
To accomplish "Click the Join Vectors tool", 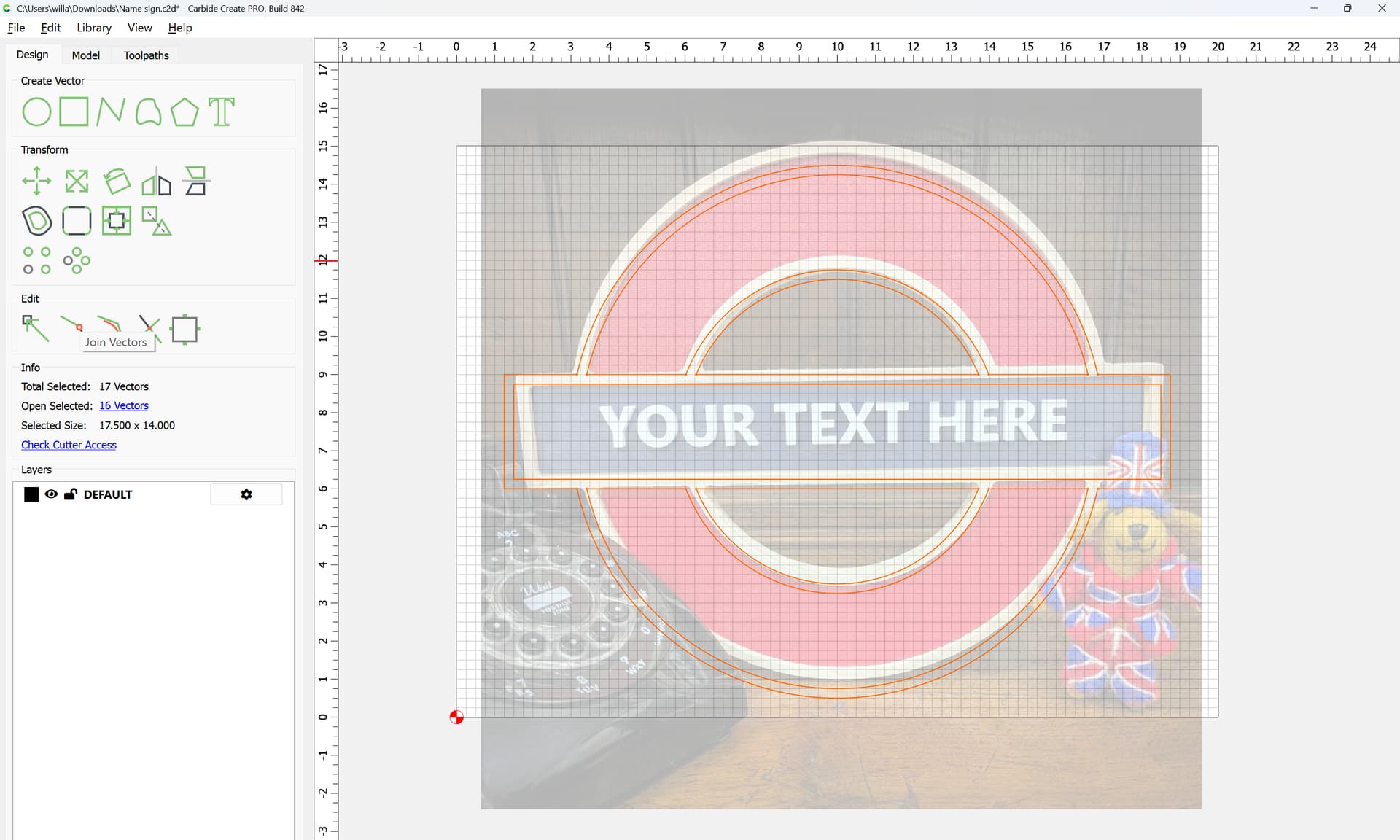I will (71, 323).
